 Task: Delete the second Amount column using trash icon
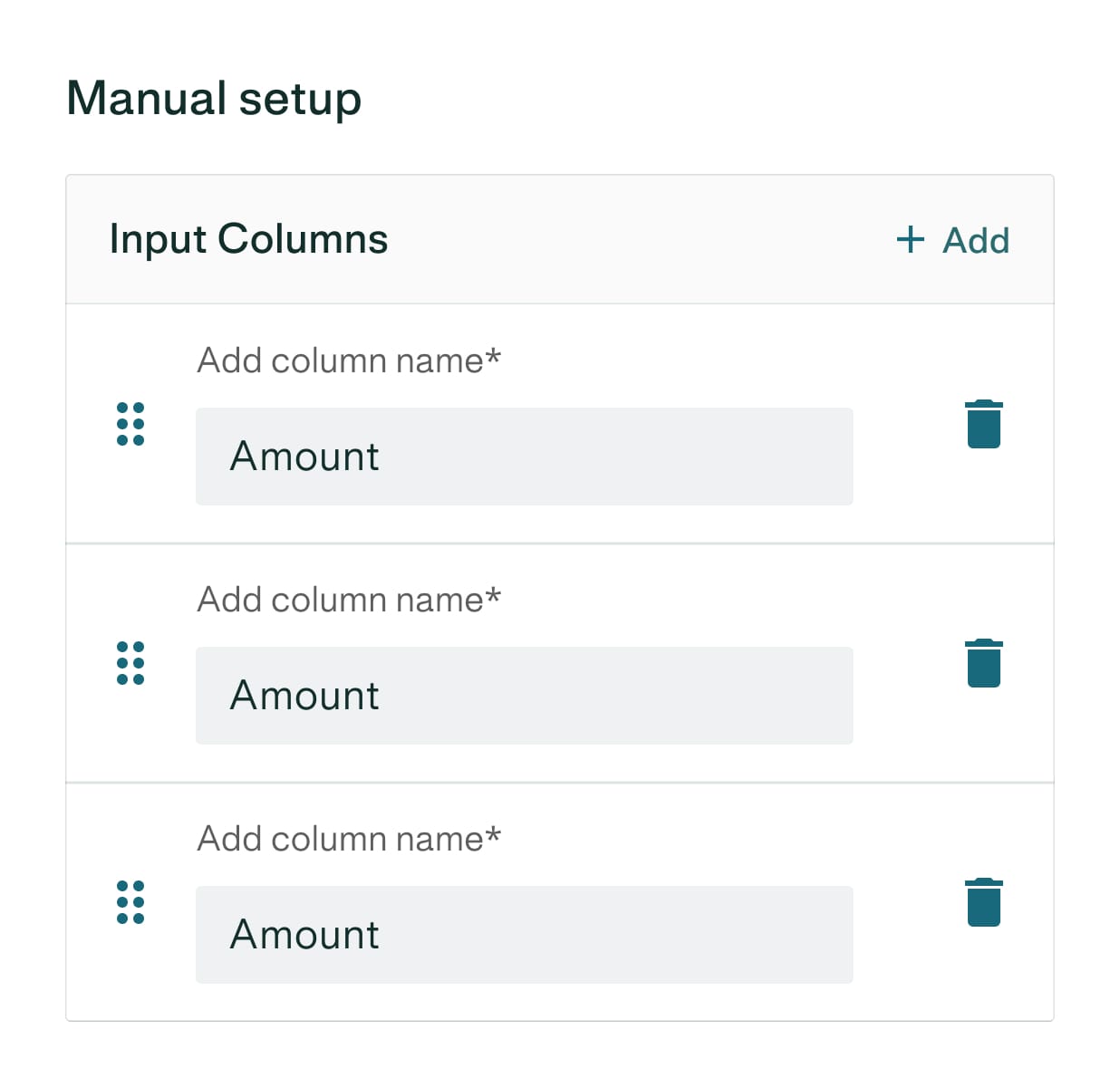tap(984, 663)
